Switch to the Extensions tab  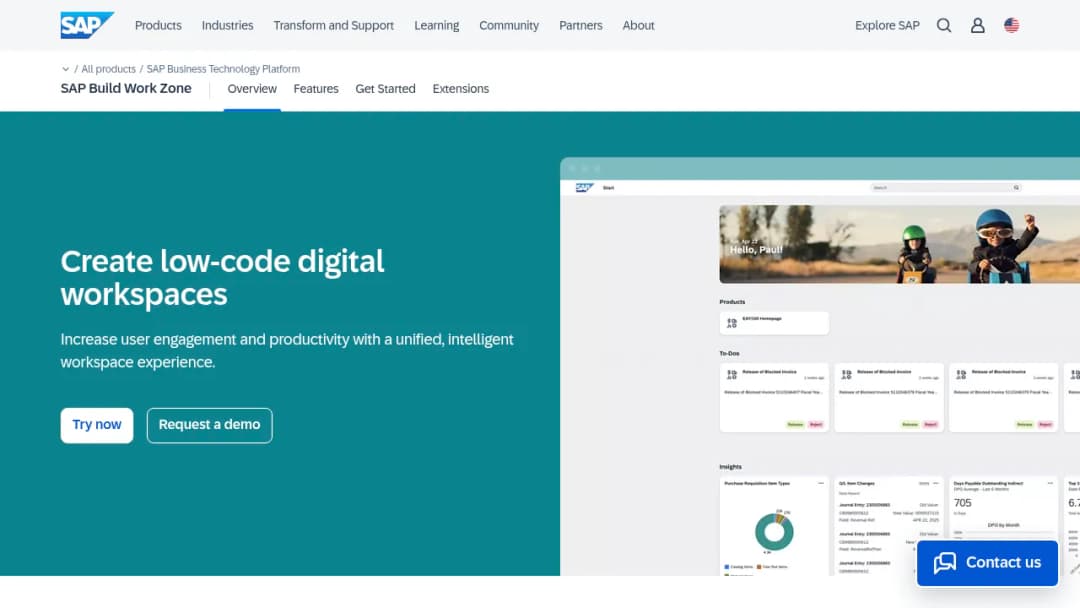[461, 89]
